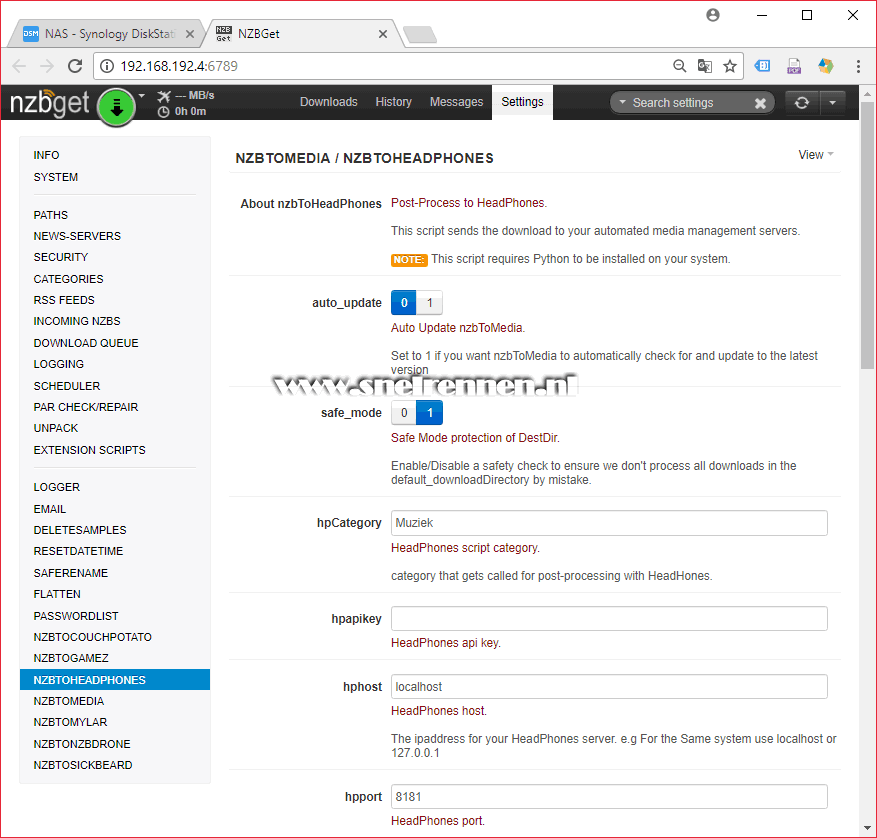877x838 pixels.
Task: Open CATEGORIES section
Action: [68, 279]
